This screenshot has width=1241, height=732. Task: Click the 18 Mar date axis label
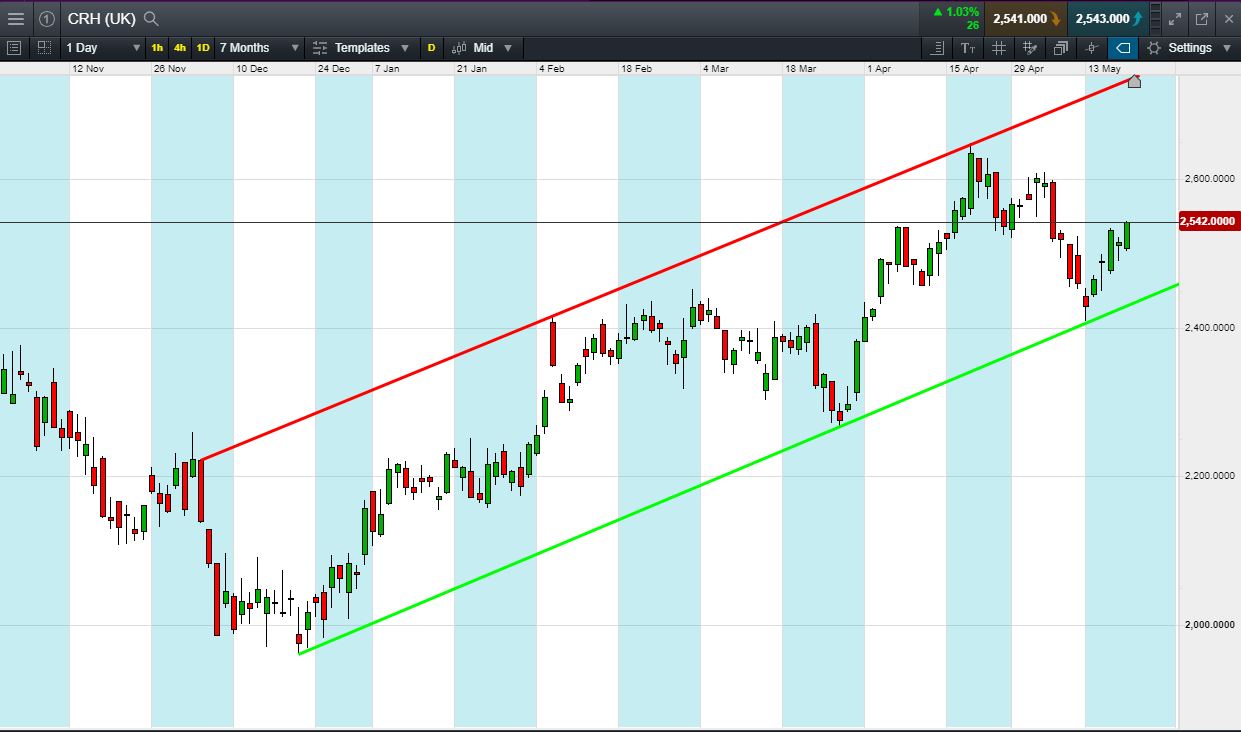click(801, 68)
